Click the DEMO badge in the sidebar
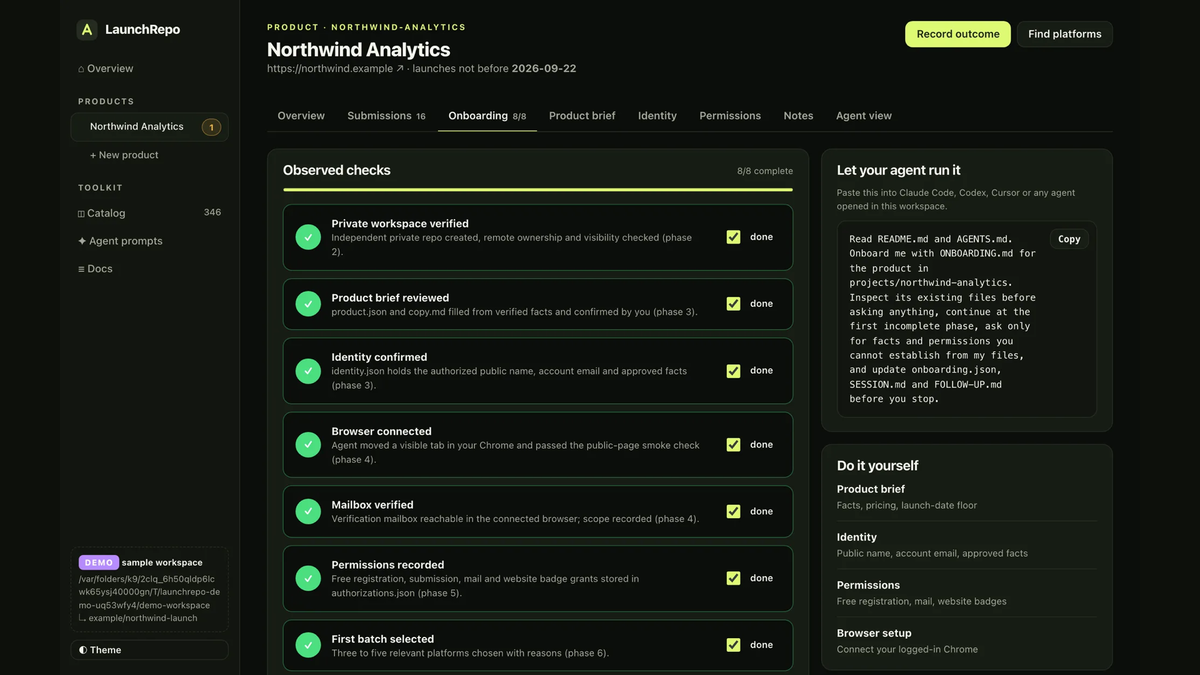The width and height of the screenshot is (1200, 675). (x=98, y=562)
